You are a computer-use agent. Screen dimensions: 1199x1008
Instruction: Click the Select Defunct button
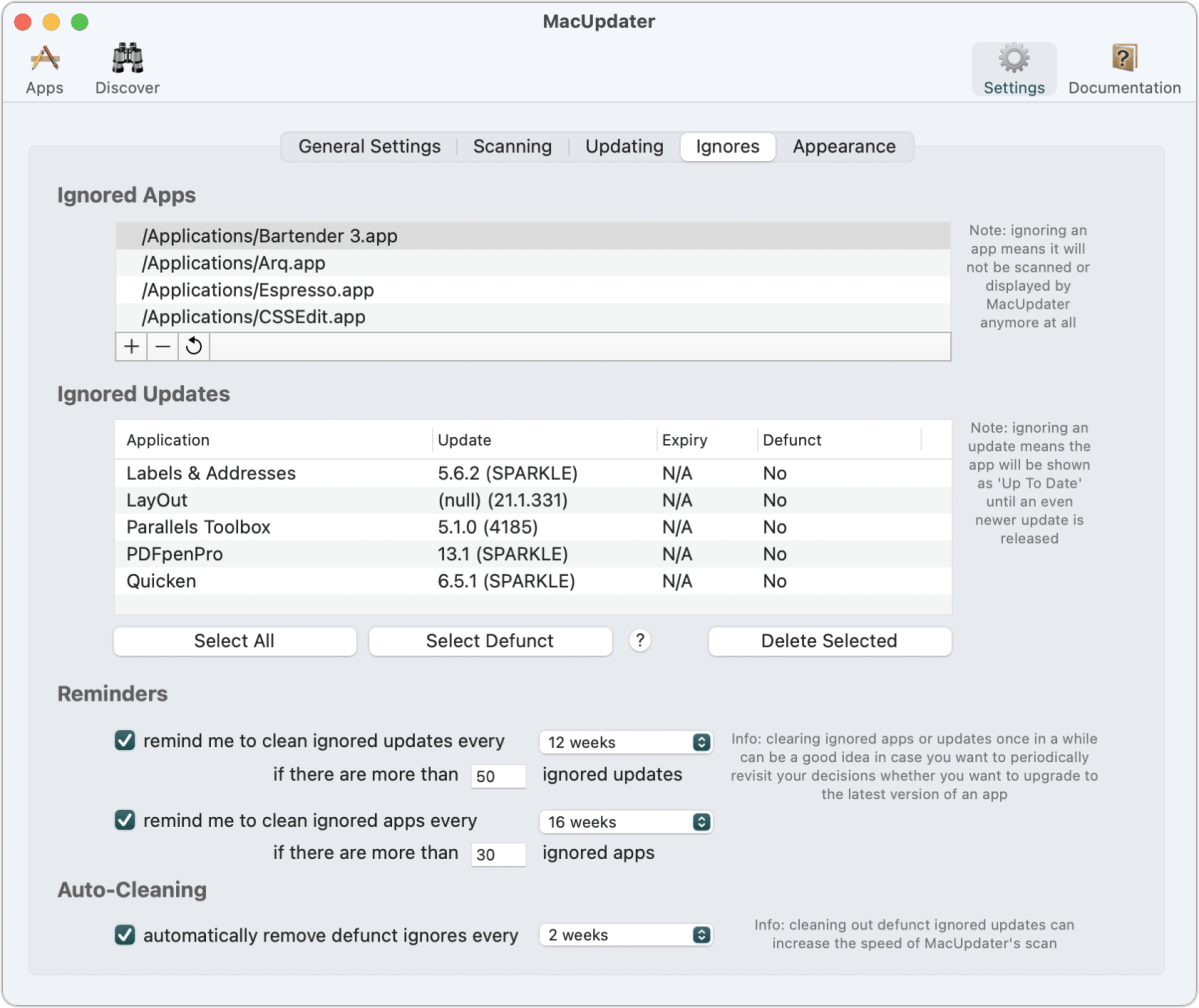pyautogui.click(x=490, y=641)
